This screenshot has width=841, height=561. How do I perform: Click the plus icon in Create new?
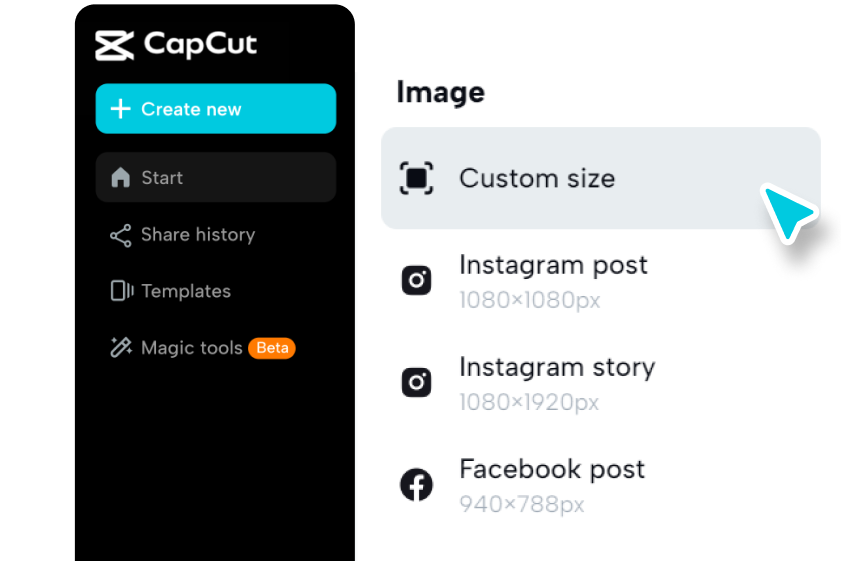click(120, 109)
